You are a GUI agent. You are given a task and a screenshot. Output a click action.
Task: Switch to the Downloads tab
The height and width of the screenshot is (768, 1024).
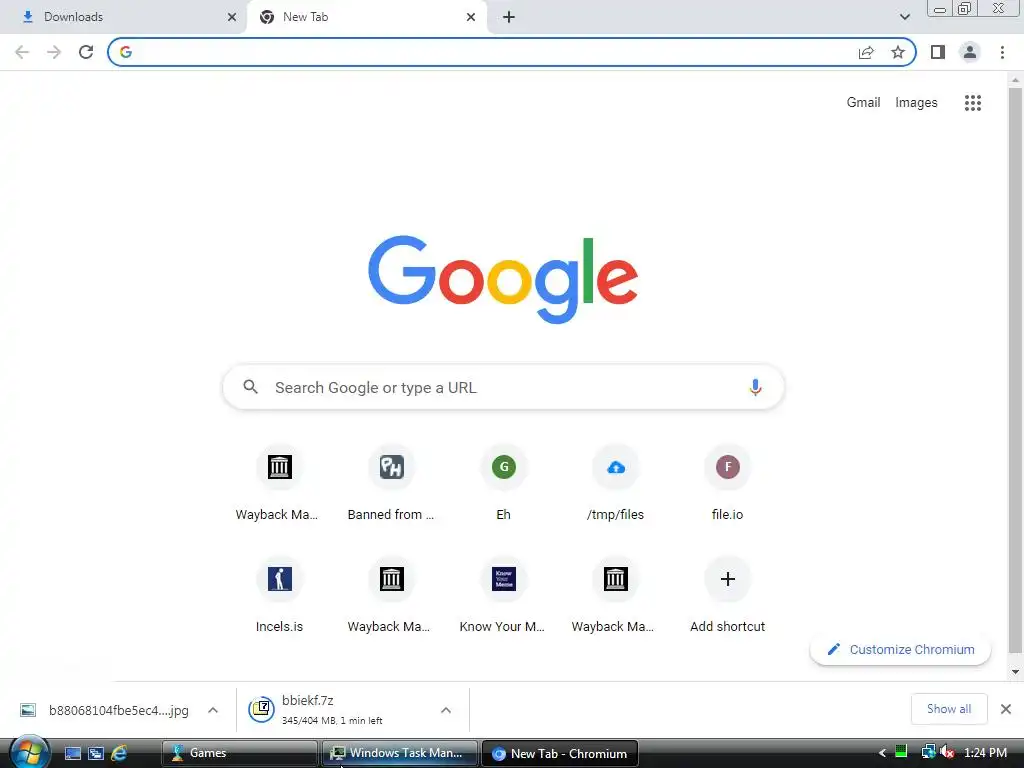[123, 17]
